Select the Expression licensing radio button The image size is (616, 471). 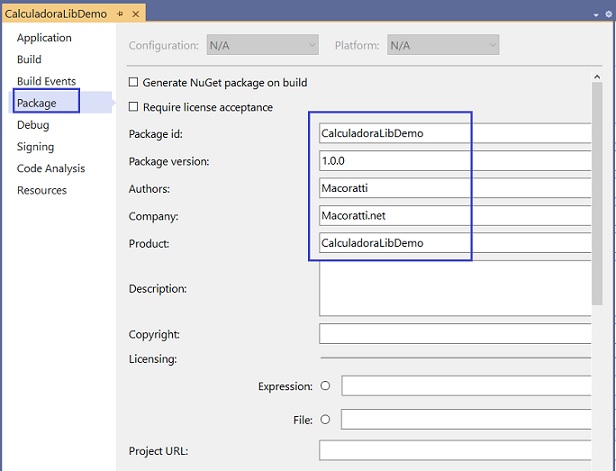click(x=325, y=386)
